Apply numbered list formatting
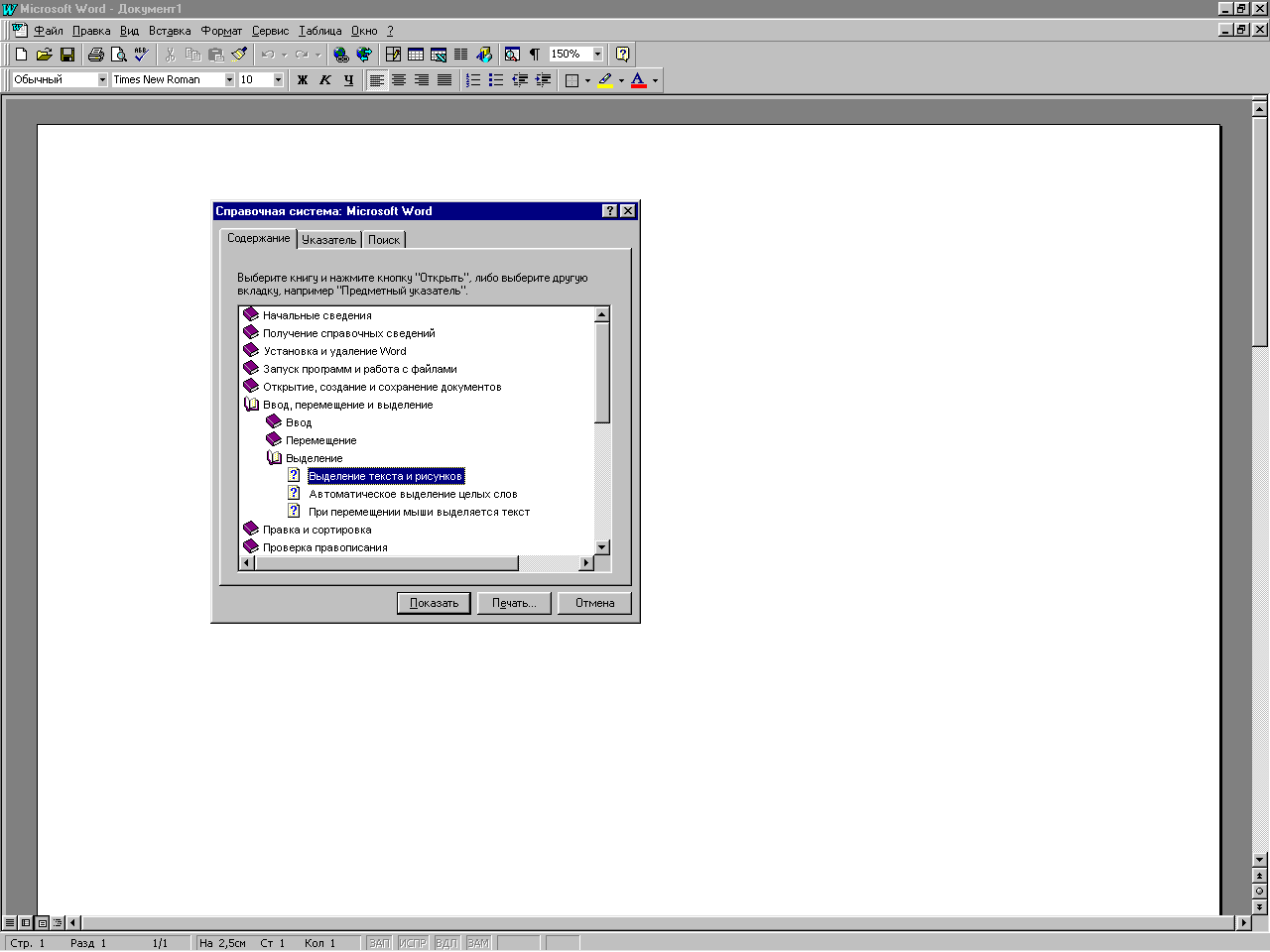 click(x=473, y=80)
